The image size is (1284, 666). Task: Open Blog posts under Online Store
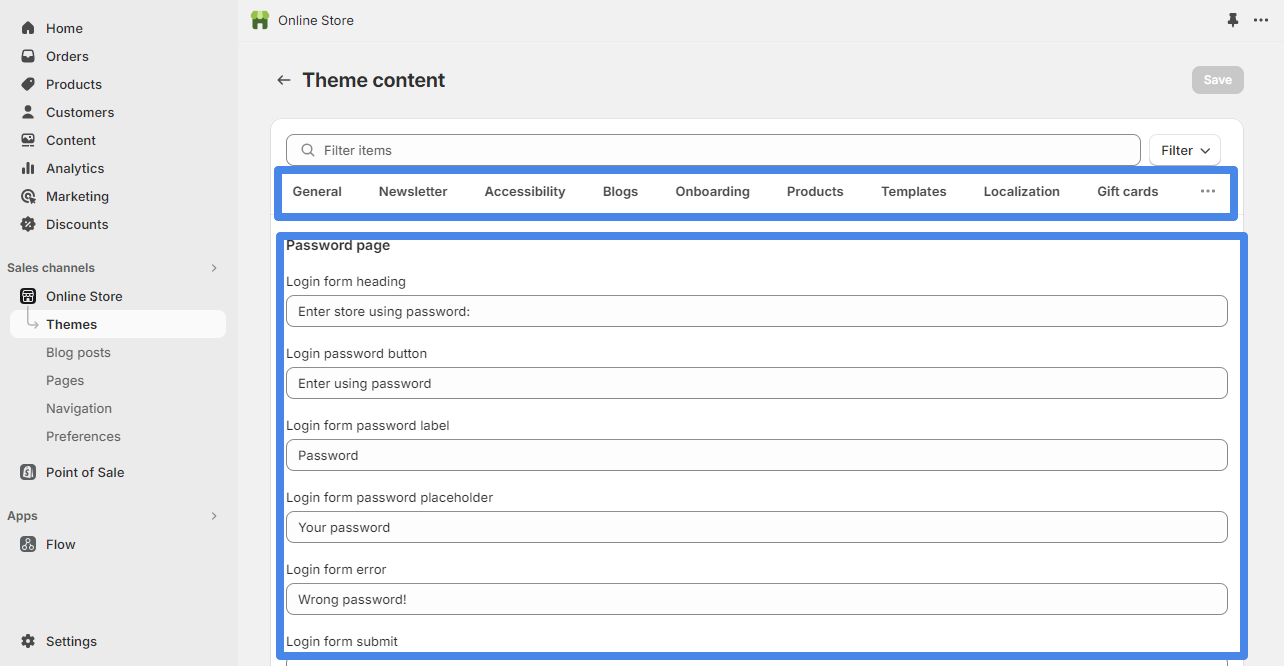click(x=78, y=352)
